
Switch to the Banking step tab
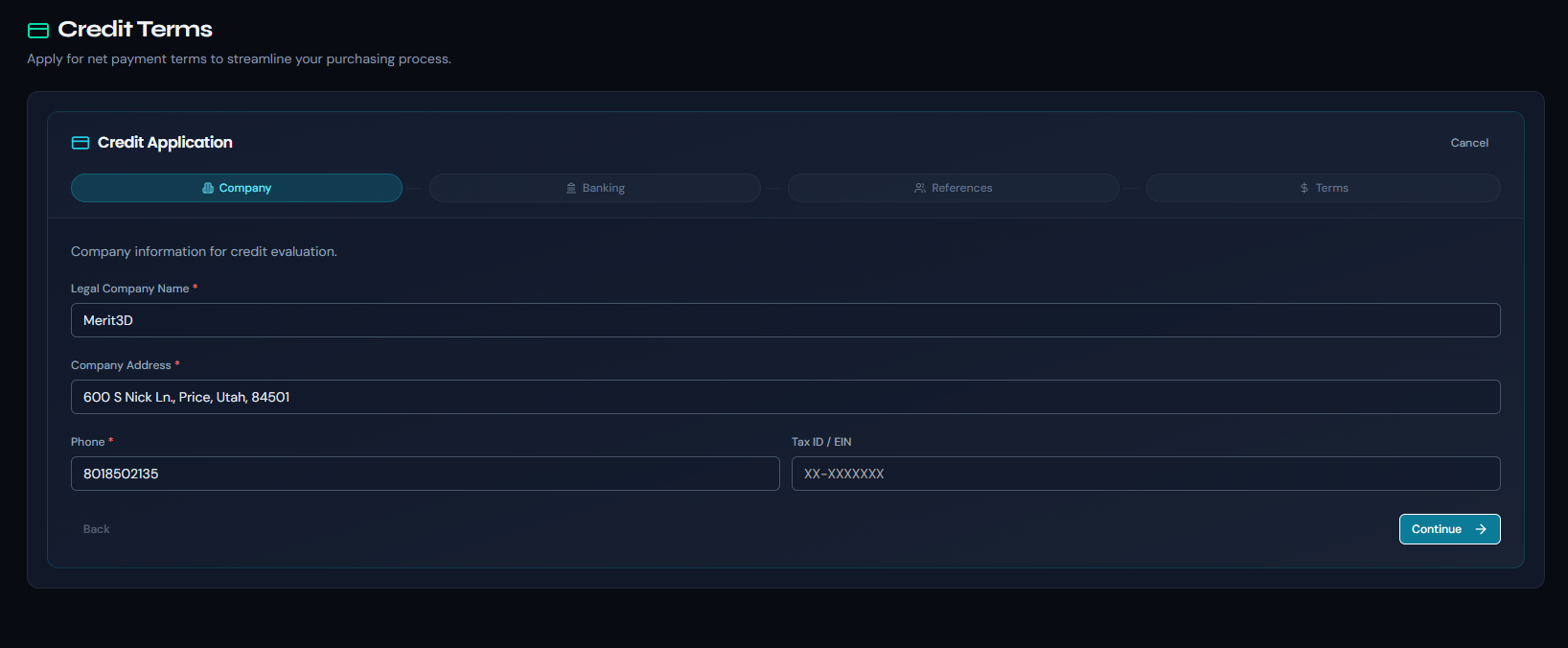[x=595, y=188]
